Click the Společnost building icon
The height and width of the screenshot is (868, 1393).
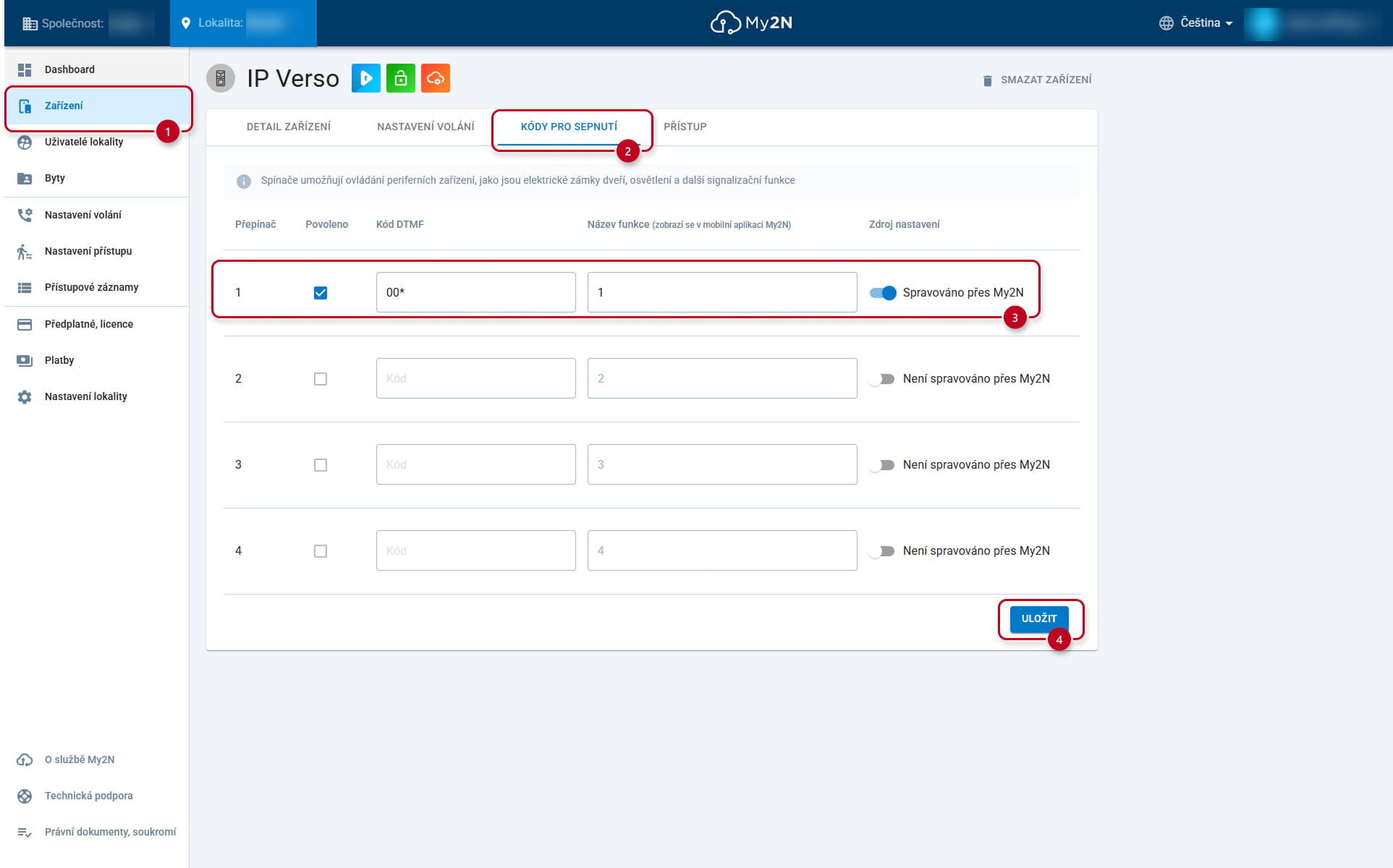tap(30, 23)
